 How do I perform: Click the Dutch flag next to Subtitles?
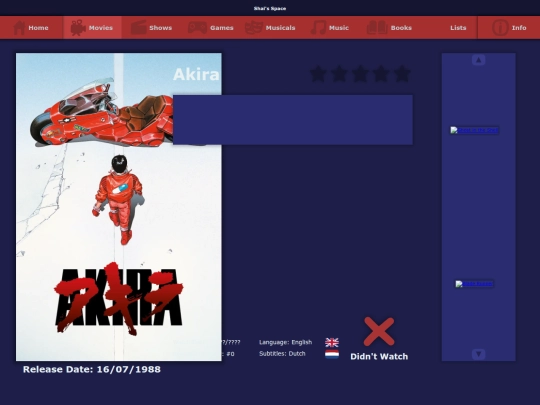332,354
